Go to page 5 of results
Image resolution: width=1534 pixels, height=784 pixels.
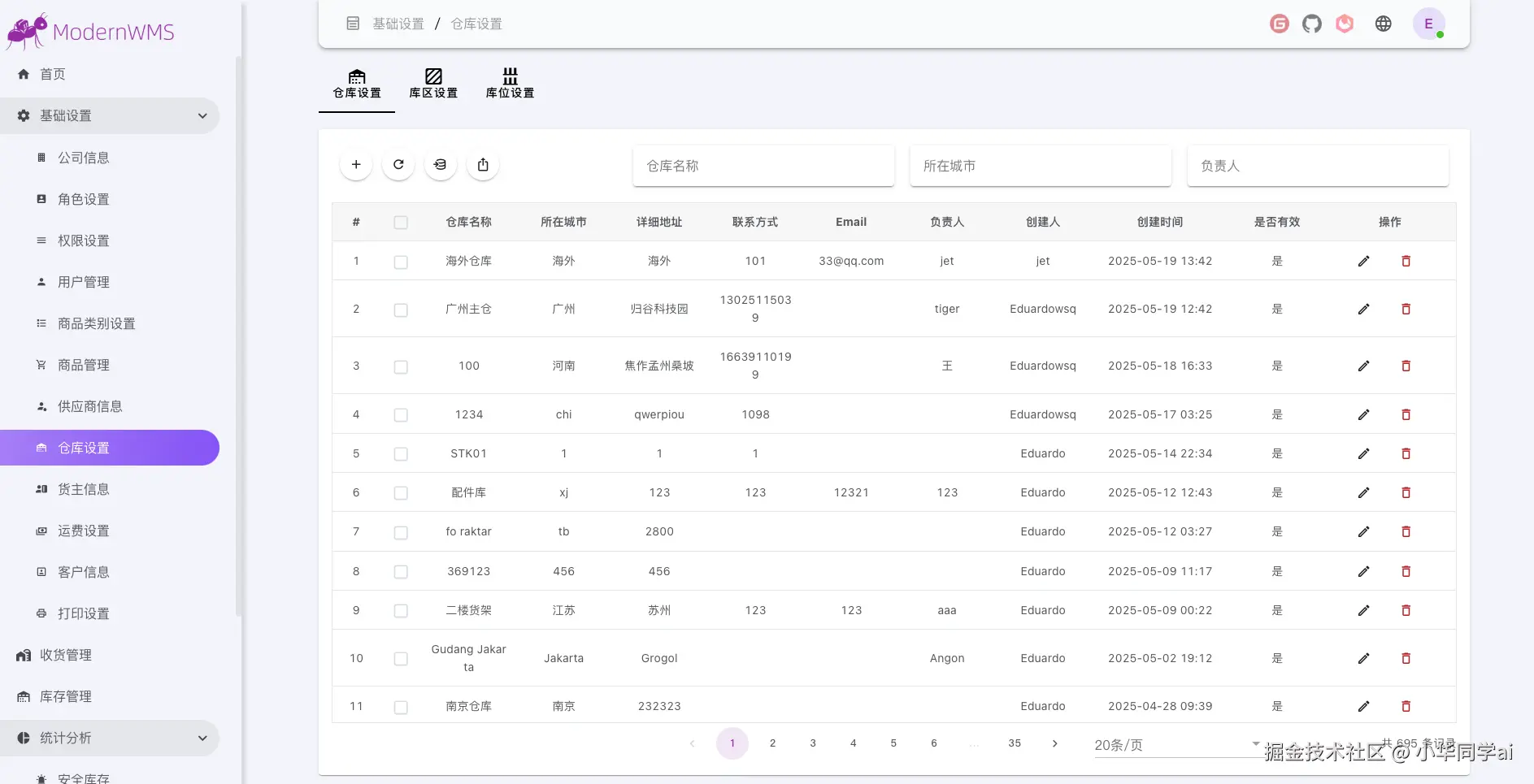click(893, 743)
